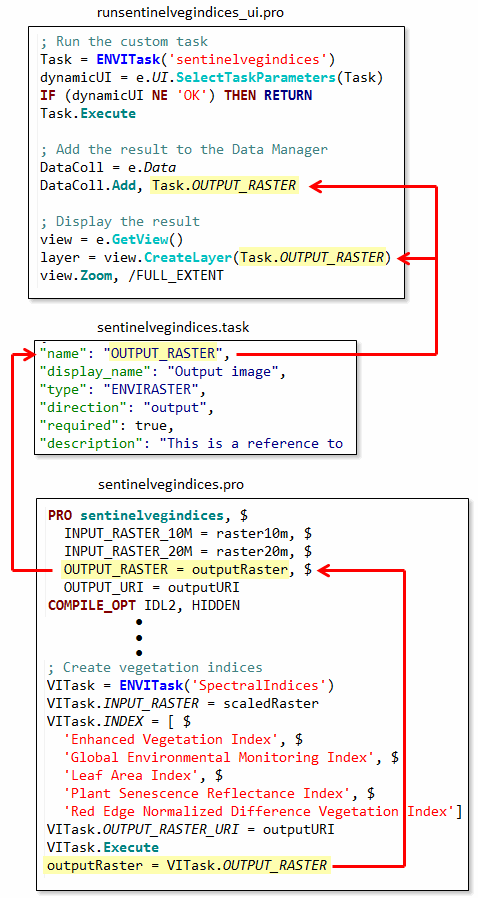Screen dimensions: 478x898
Task: Click the COMPILE_OPT IDL2, HIDDEN line
Action: 144,605
